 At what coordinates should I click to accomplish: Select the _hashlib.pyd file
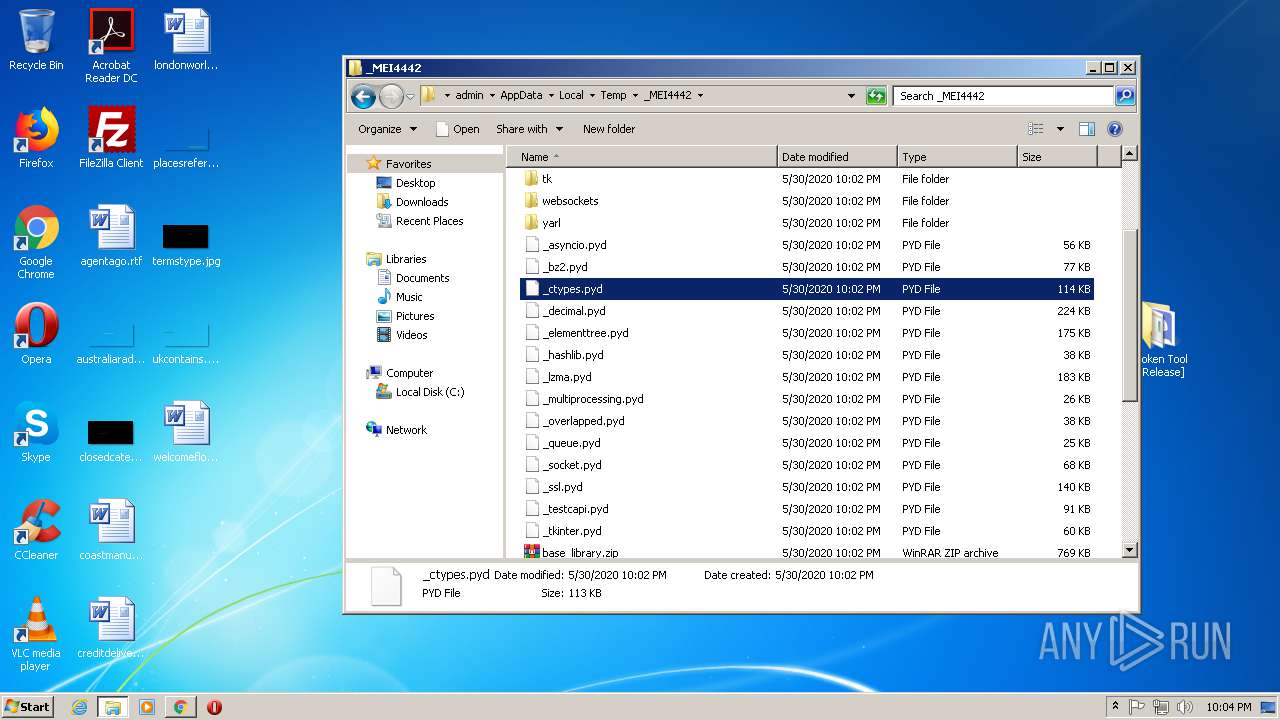pos(572,355)
